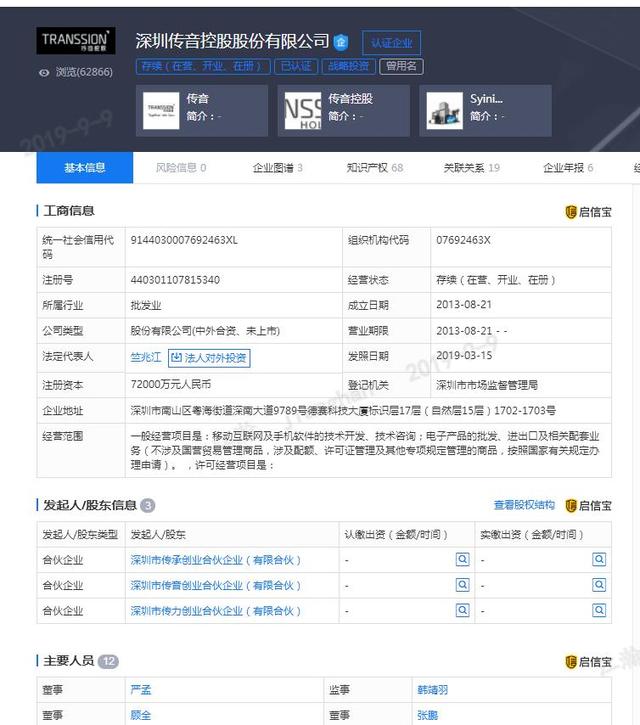Click the 认证企业 button
The image size is (640, 725).
tap(391, 43)
